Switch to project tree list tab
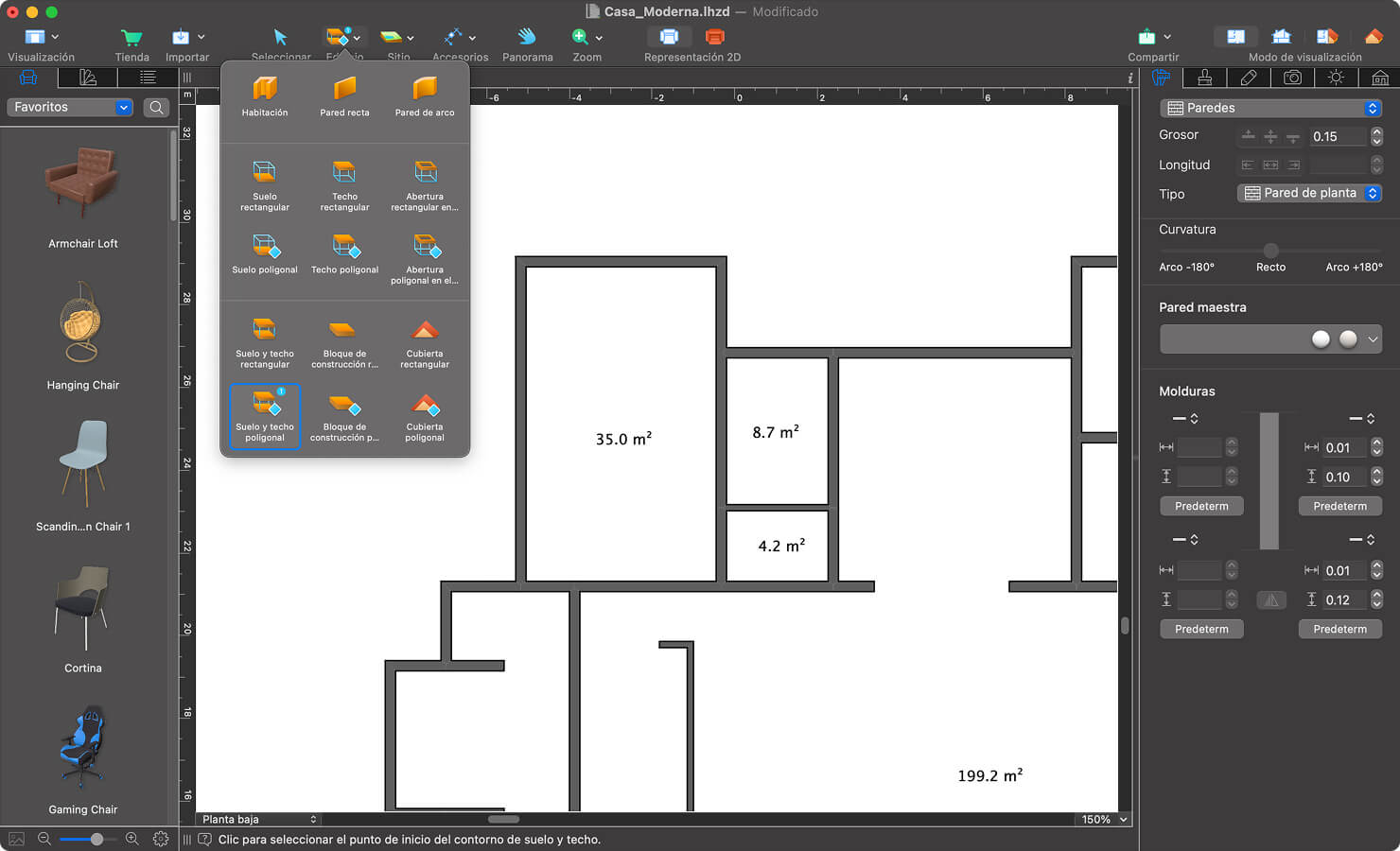Image resolution: width=1400 pixels, height=851 pixels. point(148,78)
